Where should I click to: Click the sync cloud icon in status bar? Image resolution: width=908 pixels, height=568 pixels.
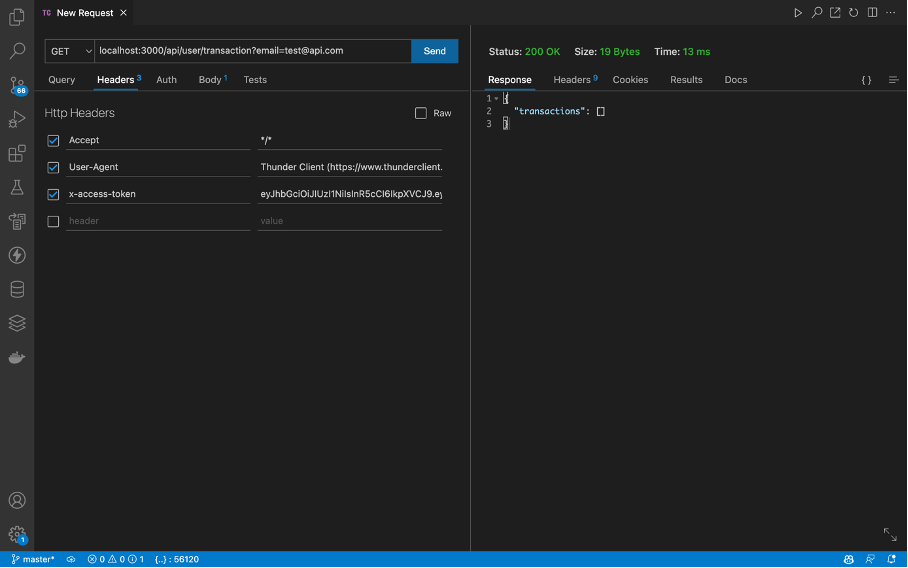(x=71, y=559)
